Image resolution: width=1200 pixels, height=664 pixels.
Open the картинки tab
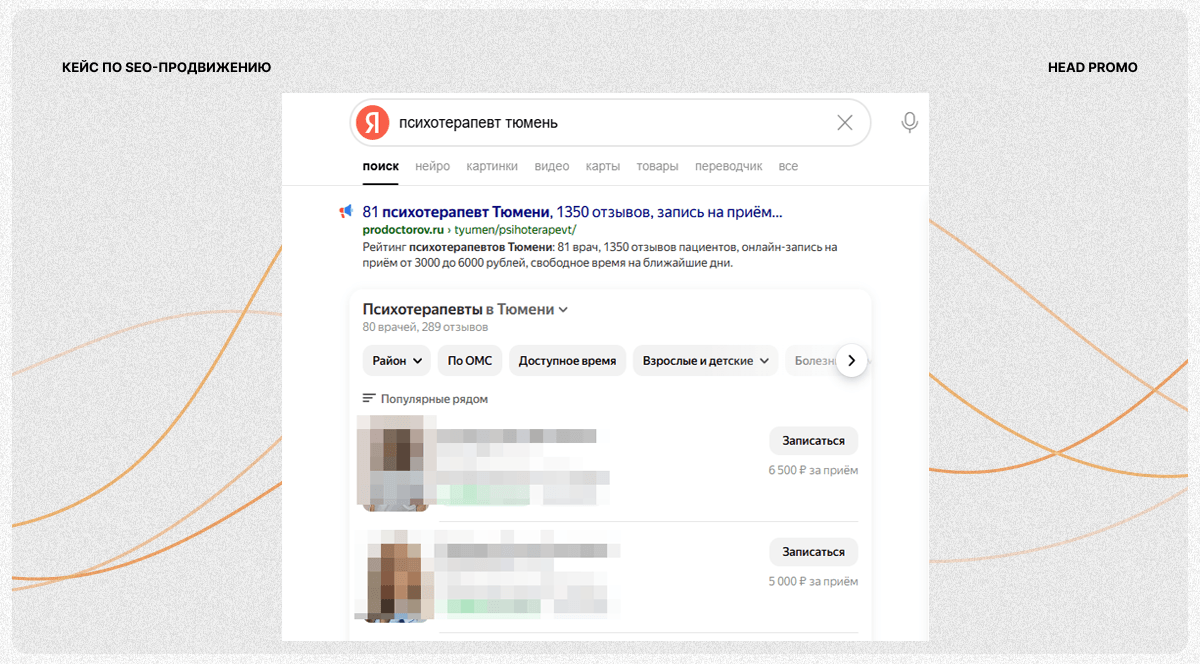[492, 166]
